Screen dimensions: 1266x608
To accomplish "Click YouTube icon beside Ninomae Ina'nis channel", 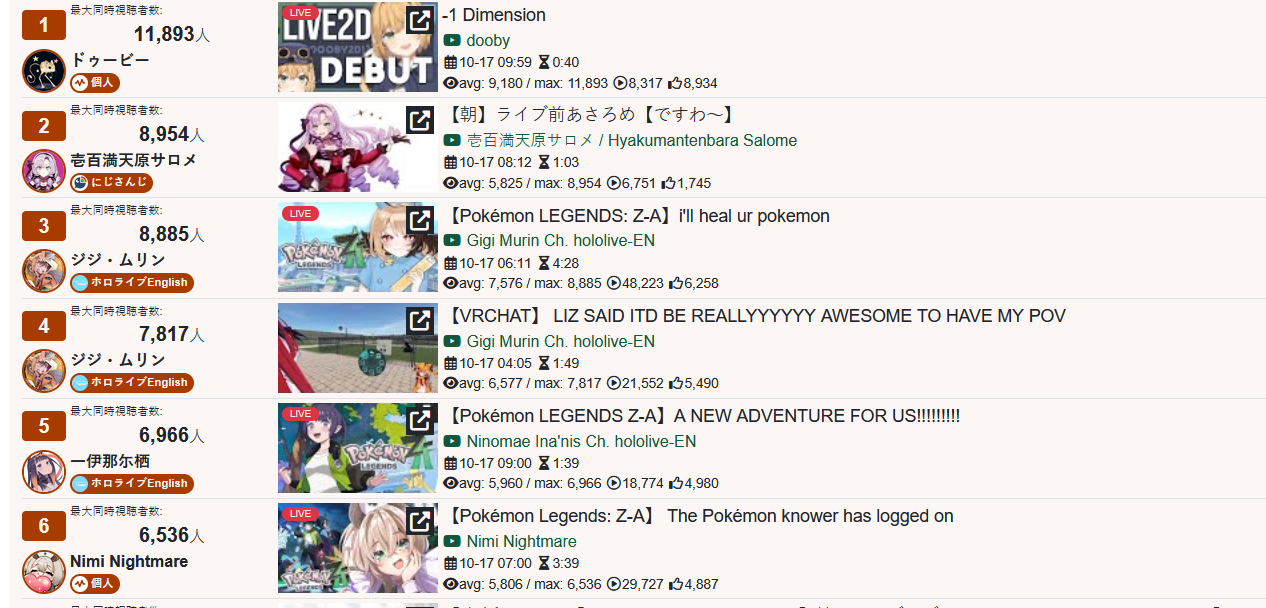I will tap(452, 441).
